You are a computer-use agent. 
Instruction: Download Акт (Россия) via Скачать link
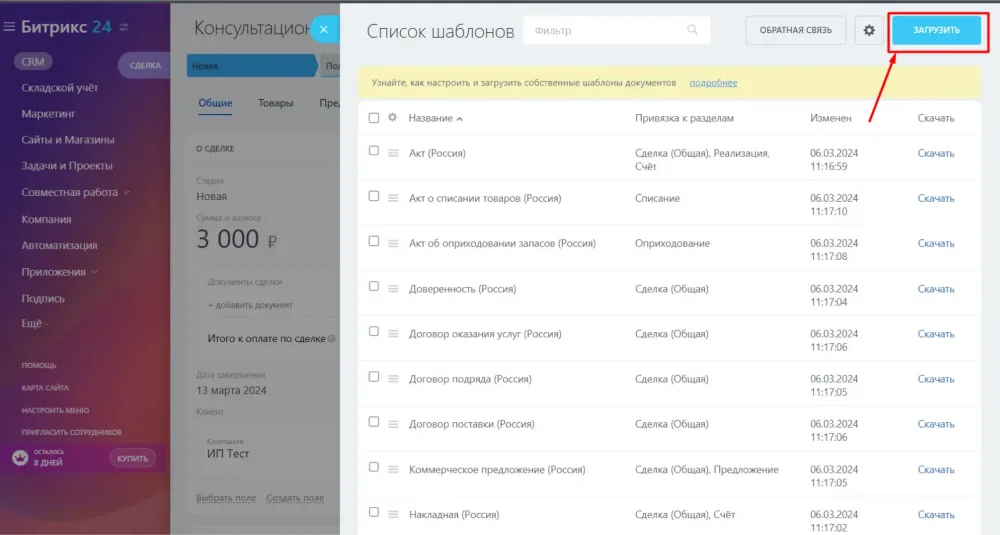(x=936, y=153)
